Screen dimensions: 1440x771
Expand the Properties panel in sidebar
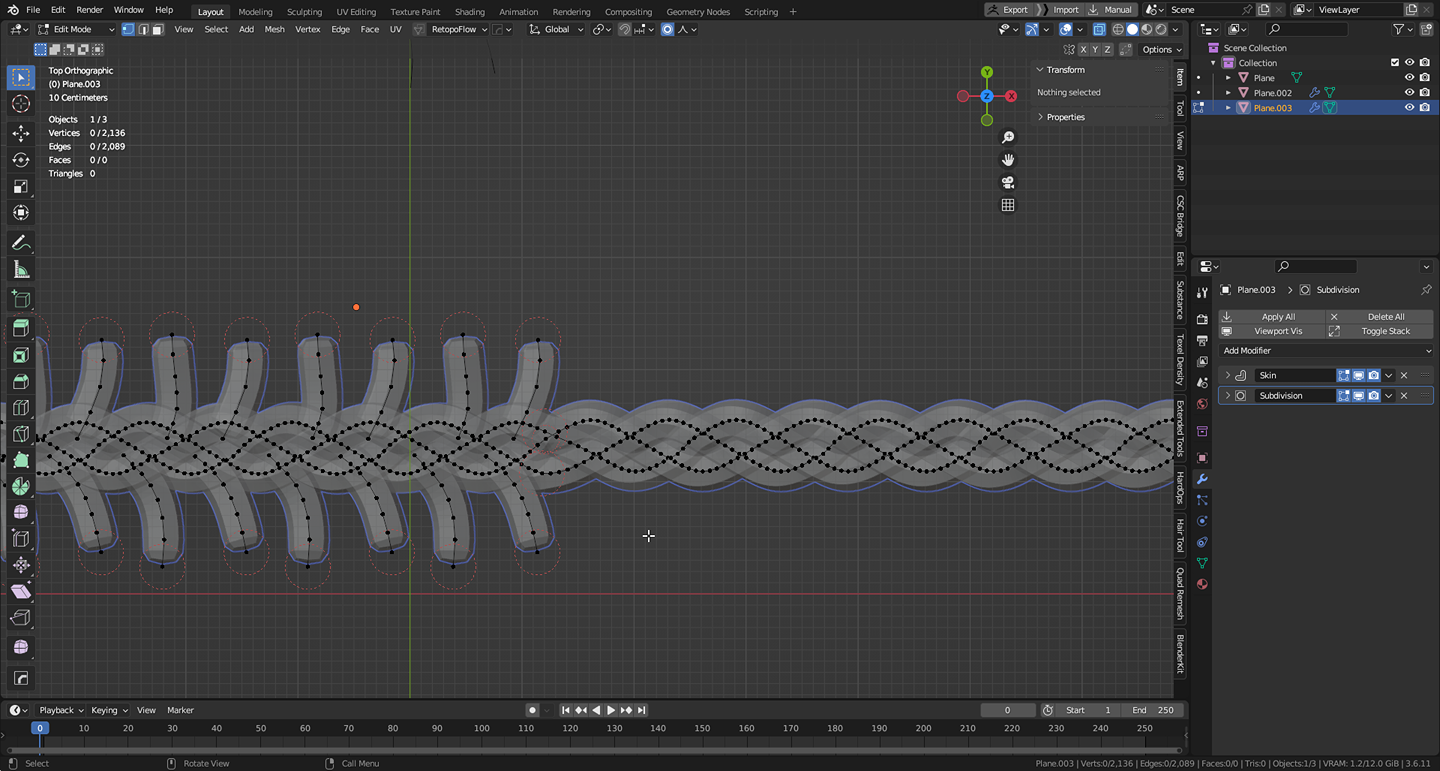1065,117
